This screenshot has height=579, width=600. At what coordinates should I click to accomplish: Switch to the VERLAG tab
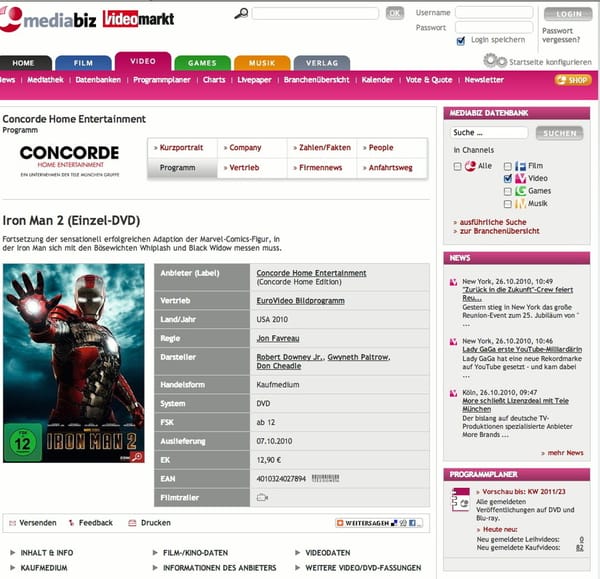[x=322, y=63]
